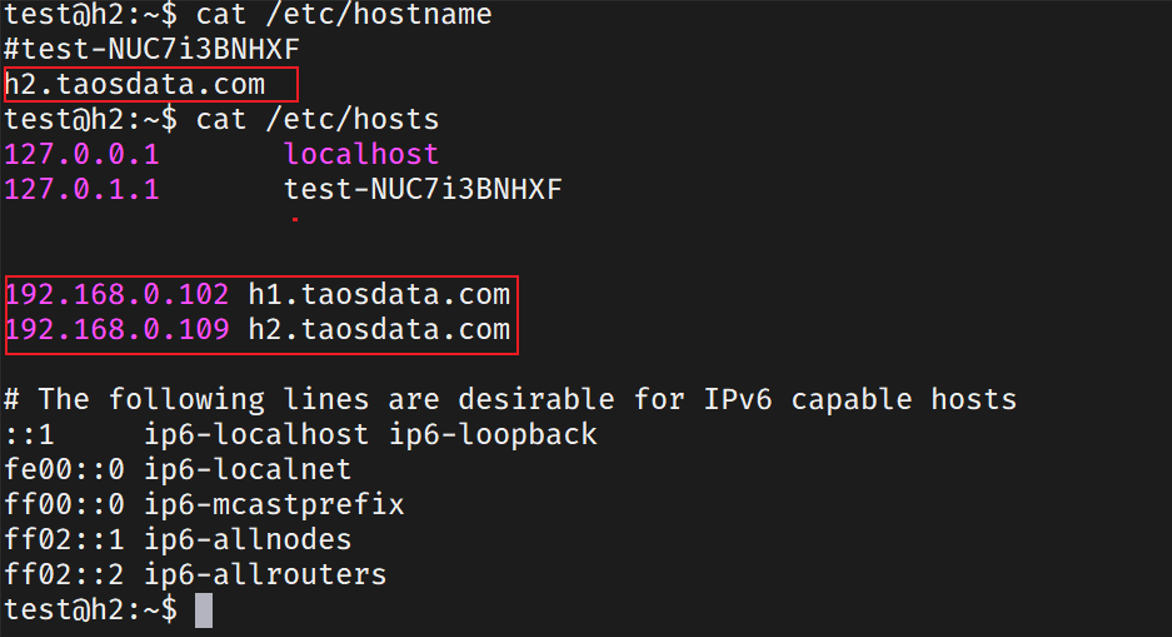Click the terminal cursor block at prompt
Viewport: 1172px width, 637px height.
pos(203,610)
